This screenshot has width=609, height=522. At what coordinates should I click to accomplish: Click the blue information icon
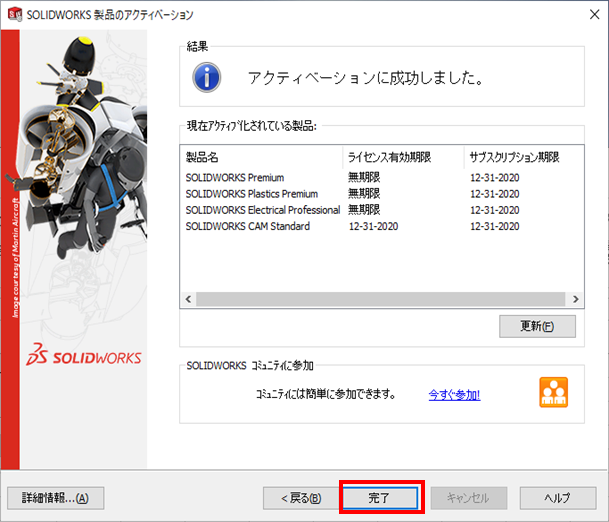click(x=207, y=77)
